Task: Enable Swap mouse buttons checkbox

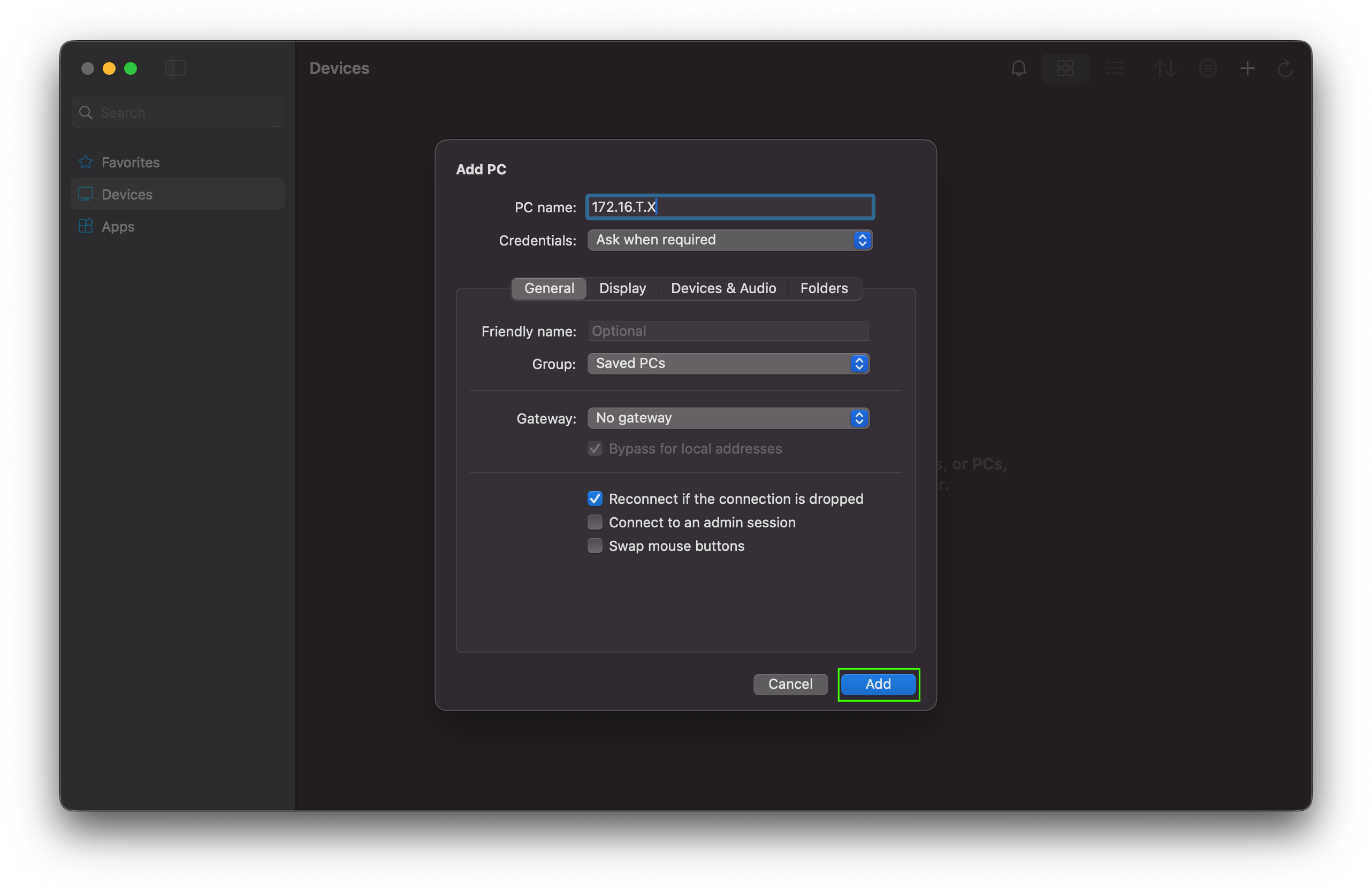Action: click(595, 546)
